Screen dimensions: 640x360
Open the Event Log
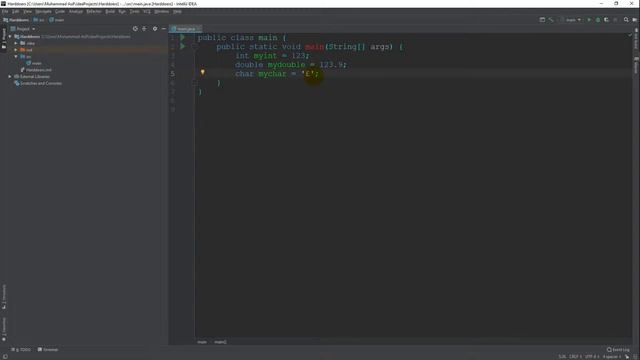618,350
